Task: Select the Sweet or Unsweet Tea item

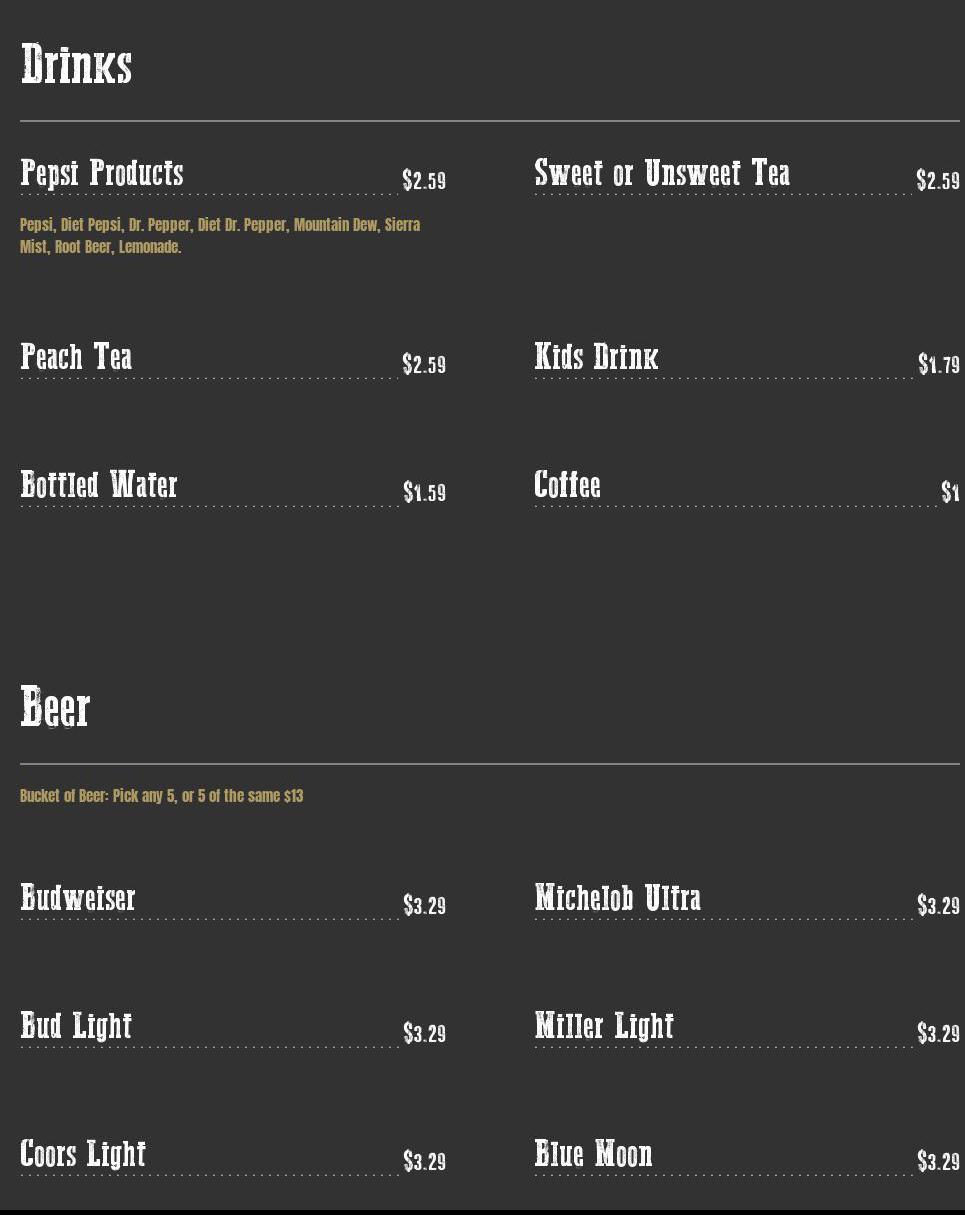Action: [662, 173]
